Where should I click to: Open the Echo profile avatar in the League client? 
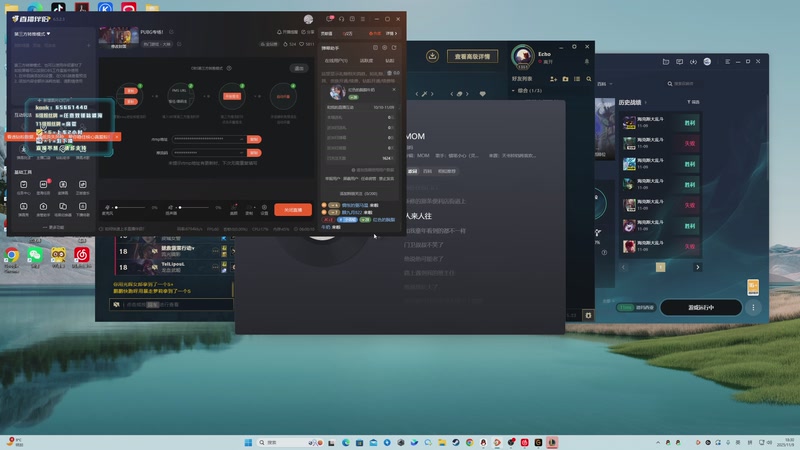(522, 56)
